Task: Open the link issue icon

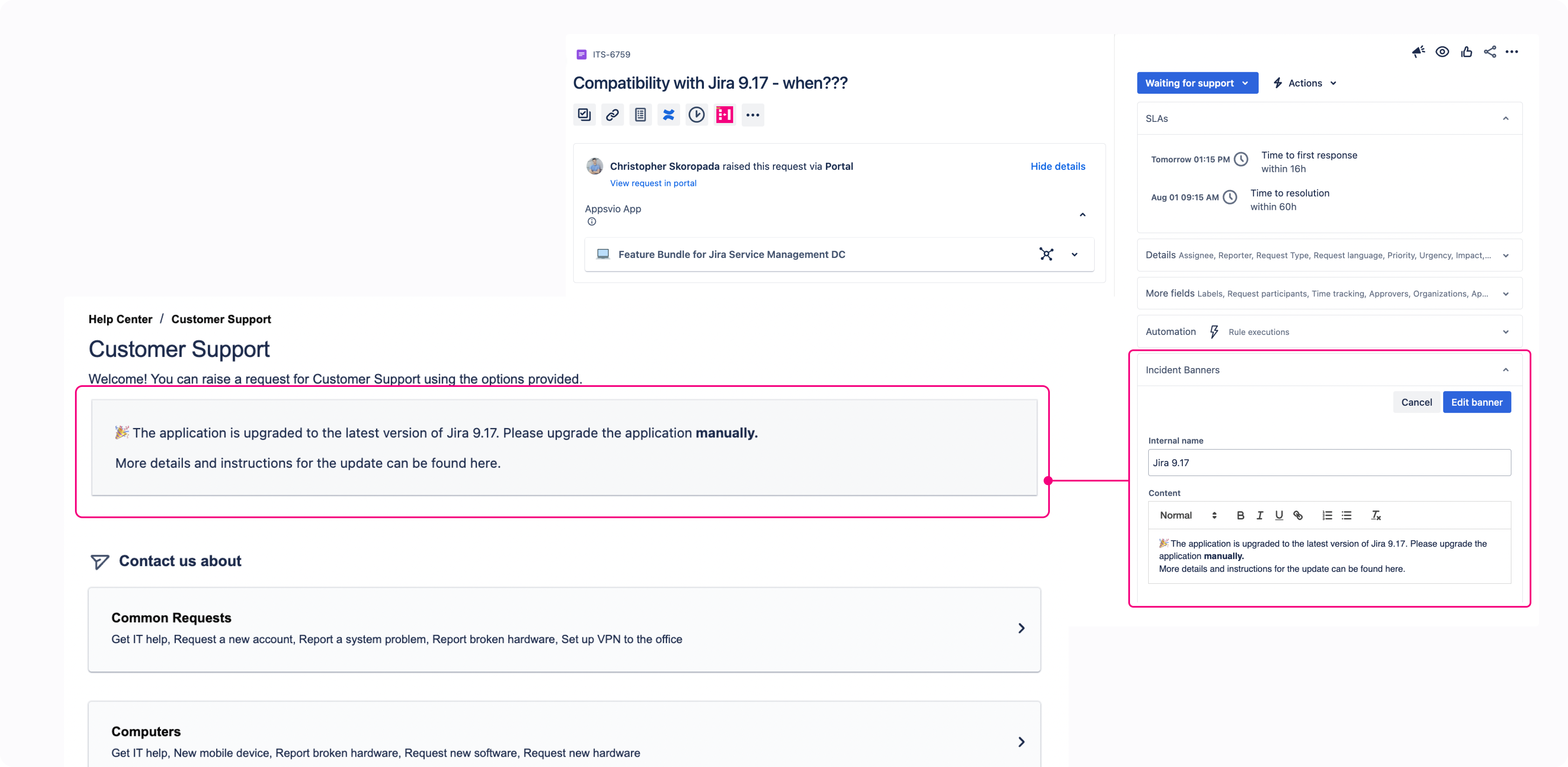Action: point(612,114)
